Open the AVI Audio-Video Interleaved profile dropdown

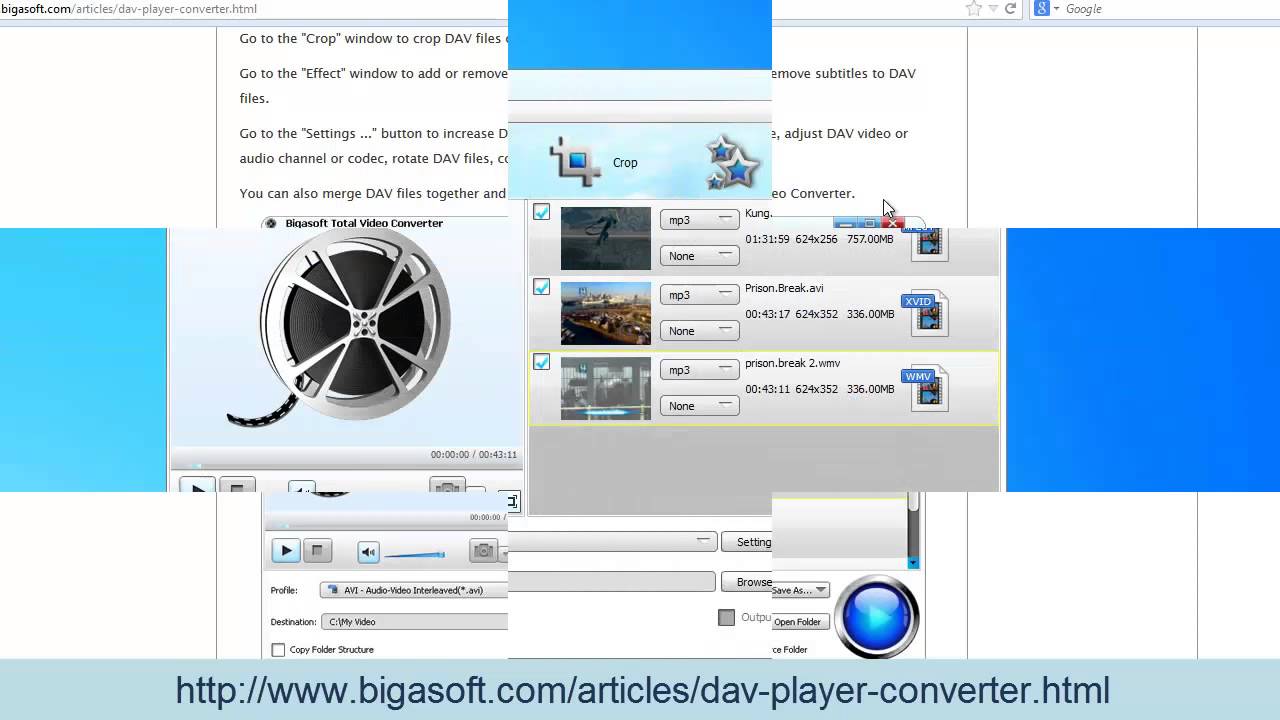[414, 590]
